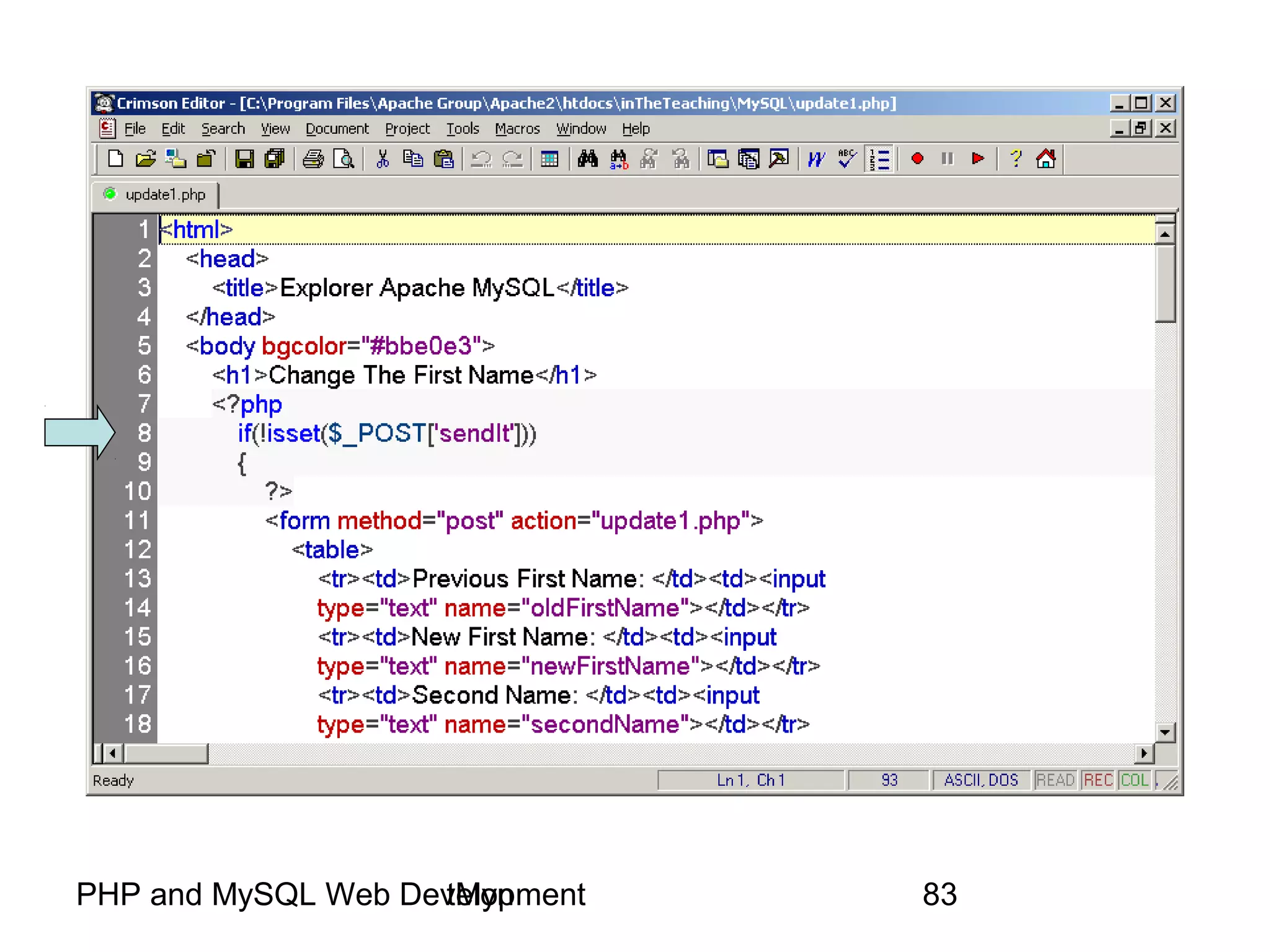Click the 'Ln 1, Ch 1' status field

click(750, 780)
